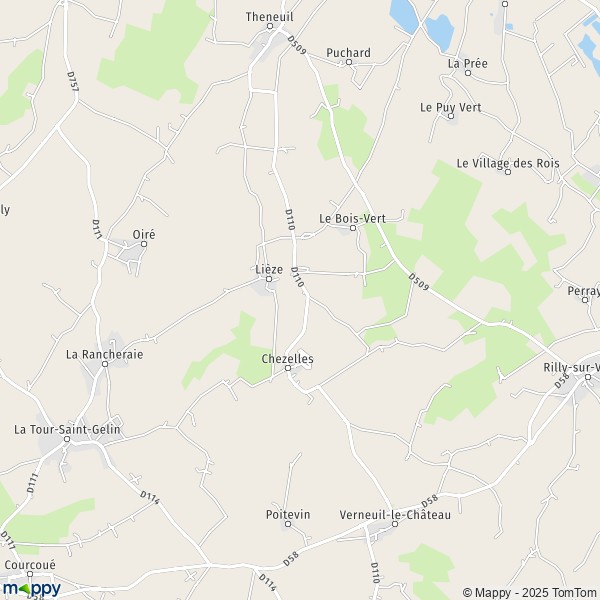The image size is (600, 600).
Task: Select the Le Puy Vert marker
Action: 451,116
